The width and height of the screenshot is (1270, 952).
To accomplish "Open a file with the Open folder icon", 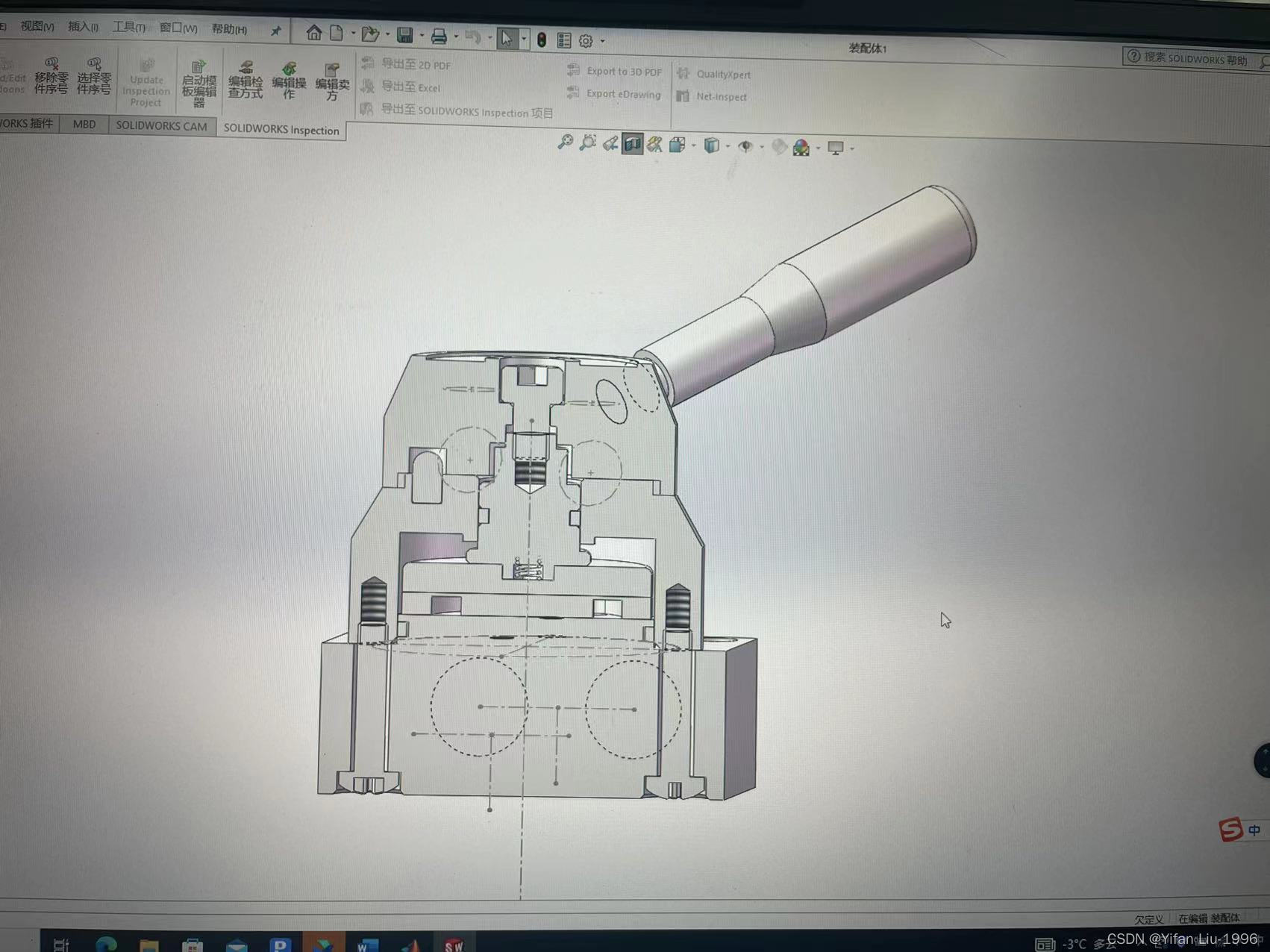I will click(x=370, y=34).
